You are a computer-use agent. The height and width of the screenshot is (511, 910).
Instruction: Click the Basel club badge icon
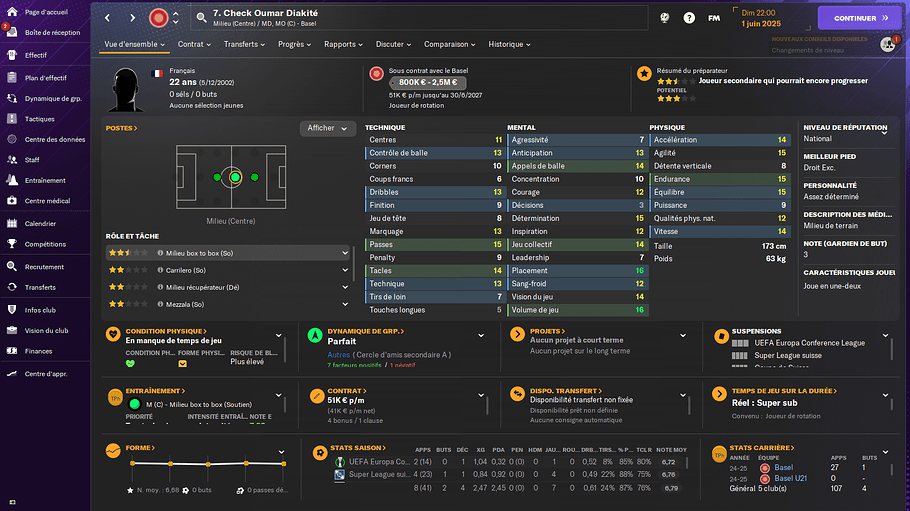coord(158,18)
